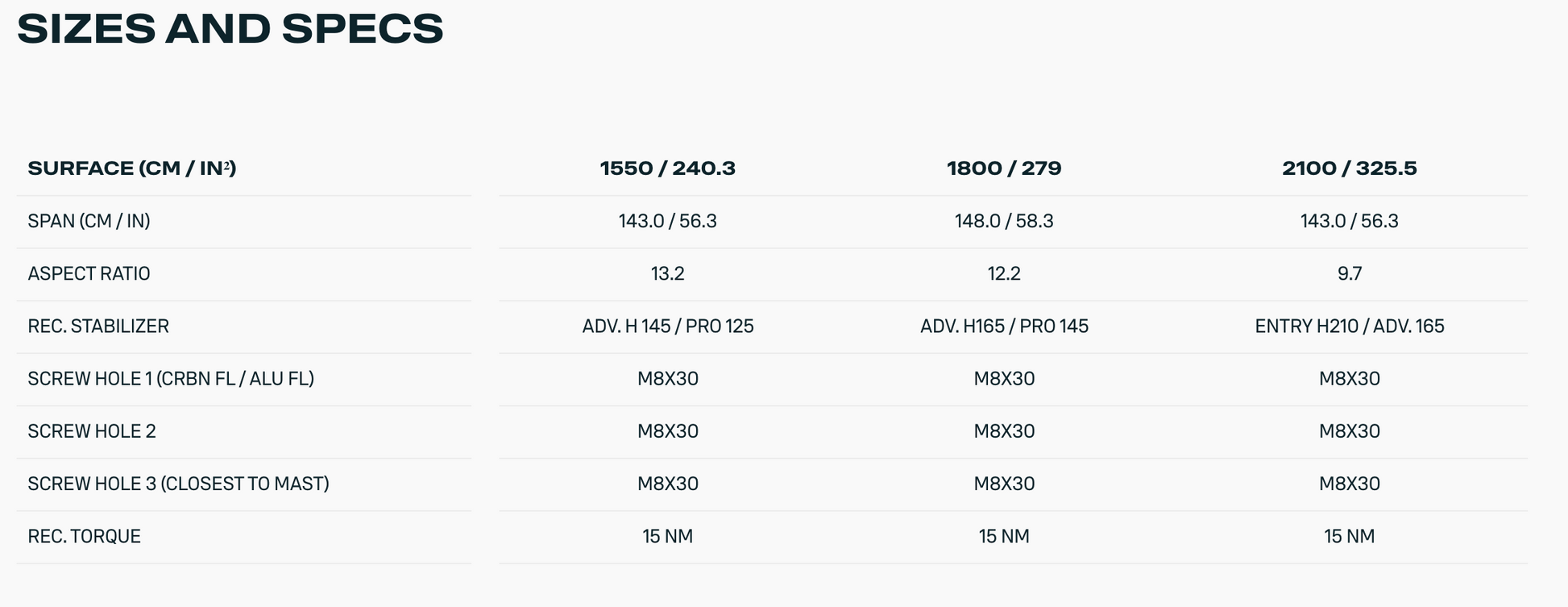Click the ADV. H165 / PRO 145 cell
The height and width of the screenshot is (607, 1568).
[1004, 326]
